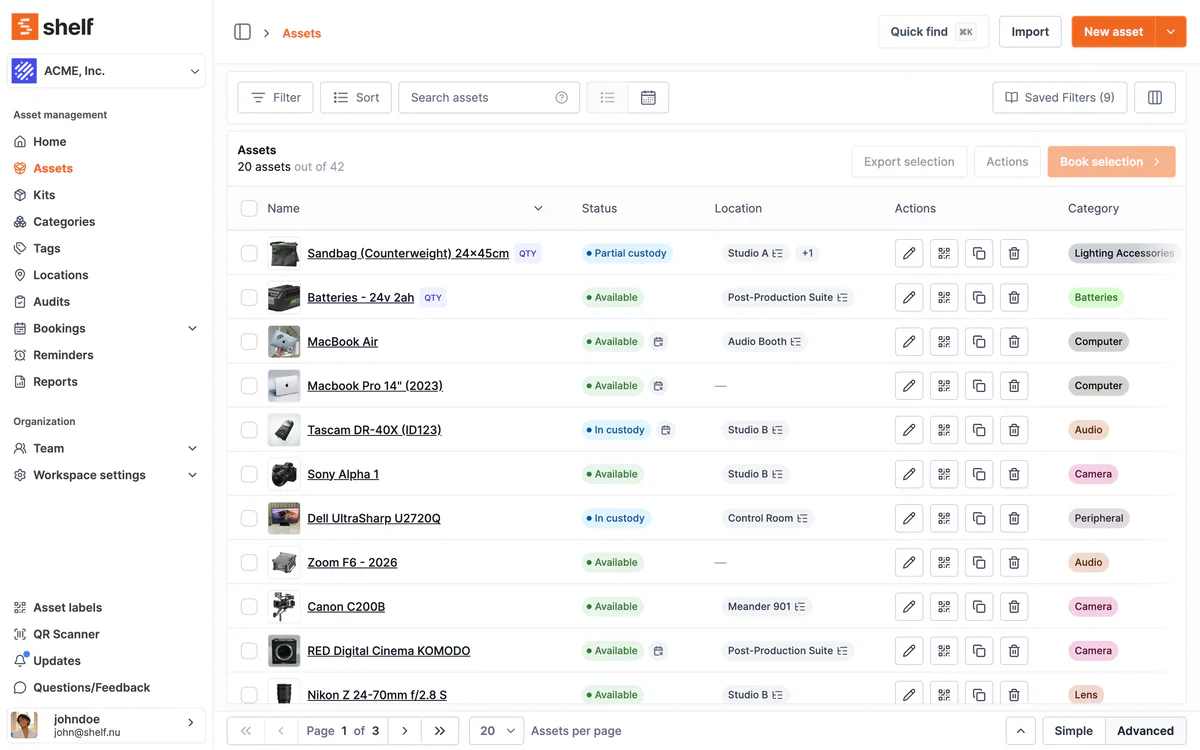
Task: Duplicate the Canon C200B asset
Action: (x=979, y=606)
